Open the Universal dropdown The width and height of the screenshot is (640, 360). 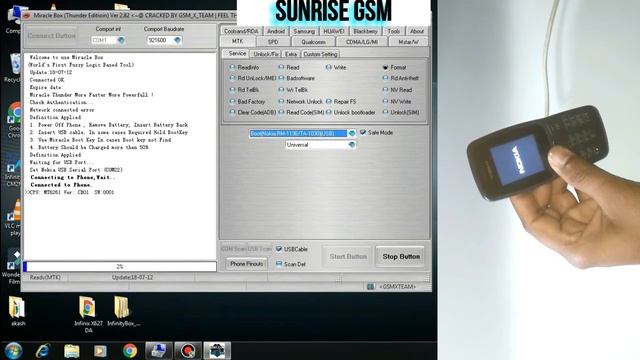pos(352,145)
